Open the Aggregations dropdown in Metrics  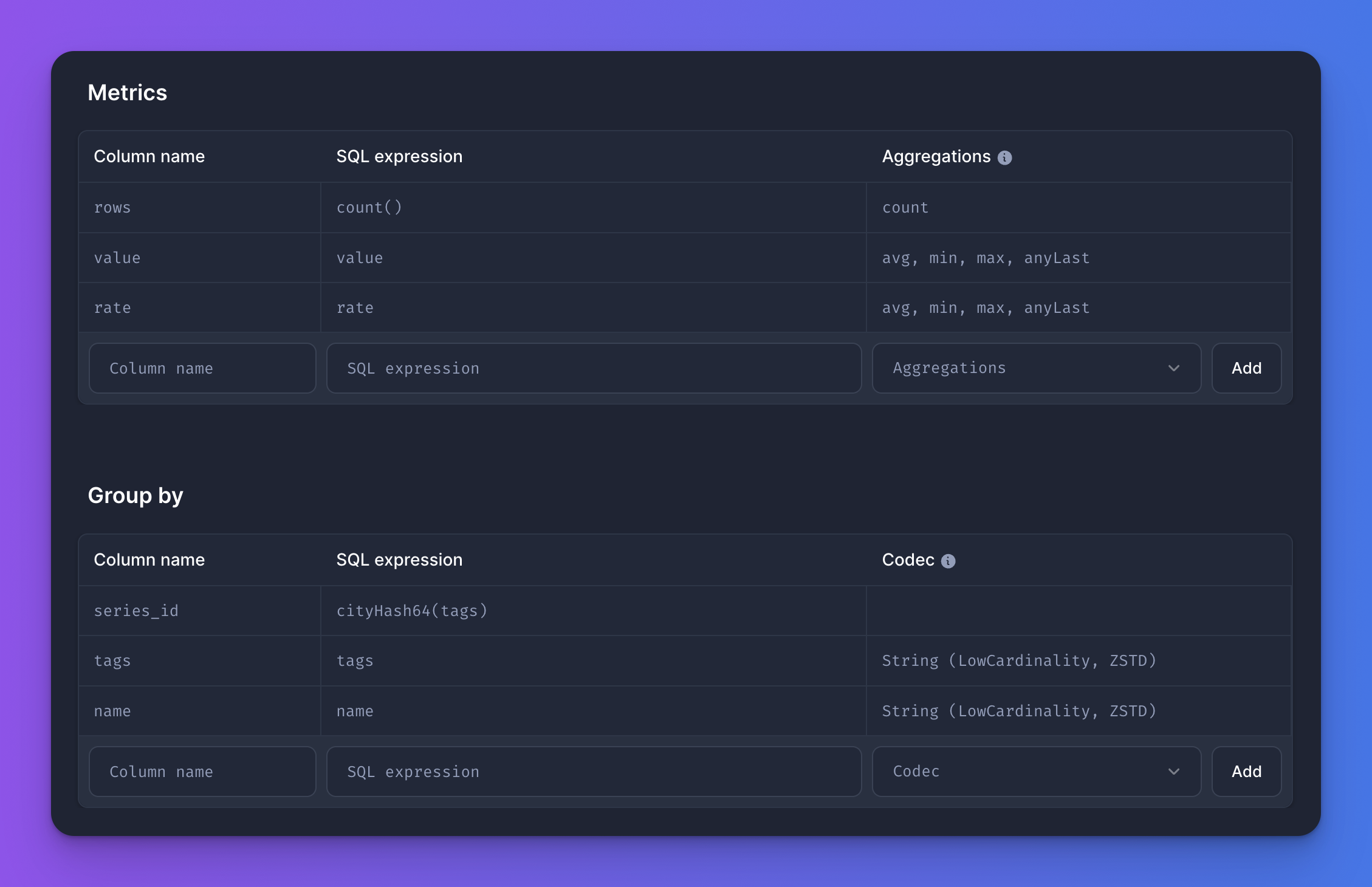[x=1035, y=368]
